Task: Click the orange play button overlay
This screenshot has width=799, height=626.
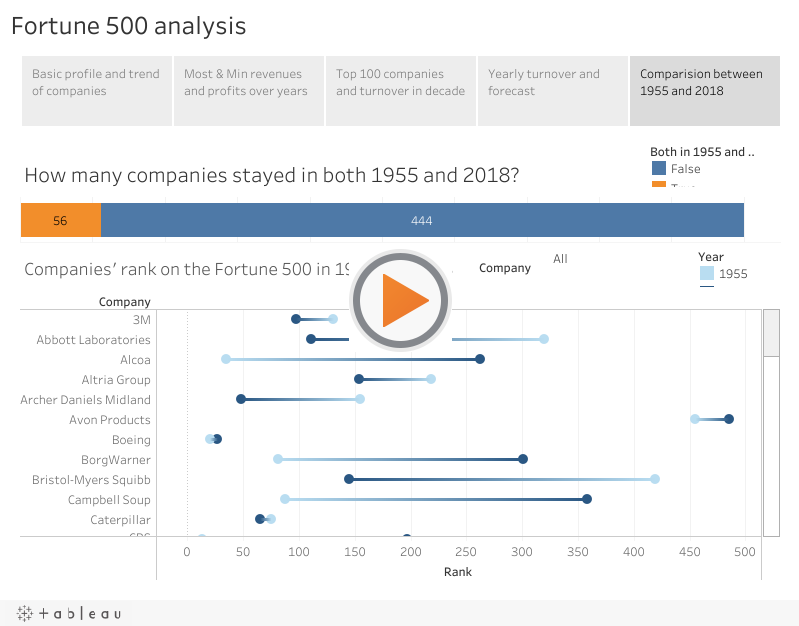Action: 401,300
